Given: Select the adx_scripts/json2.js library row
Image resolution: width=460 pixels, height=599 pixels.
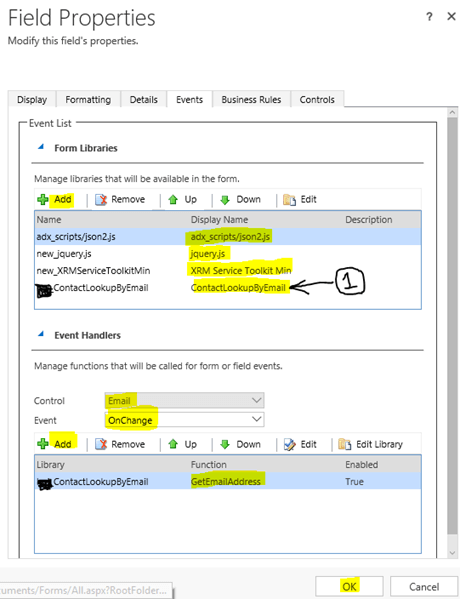Looking at the screenshot, I should [228, 236].
